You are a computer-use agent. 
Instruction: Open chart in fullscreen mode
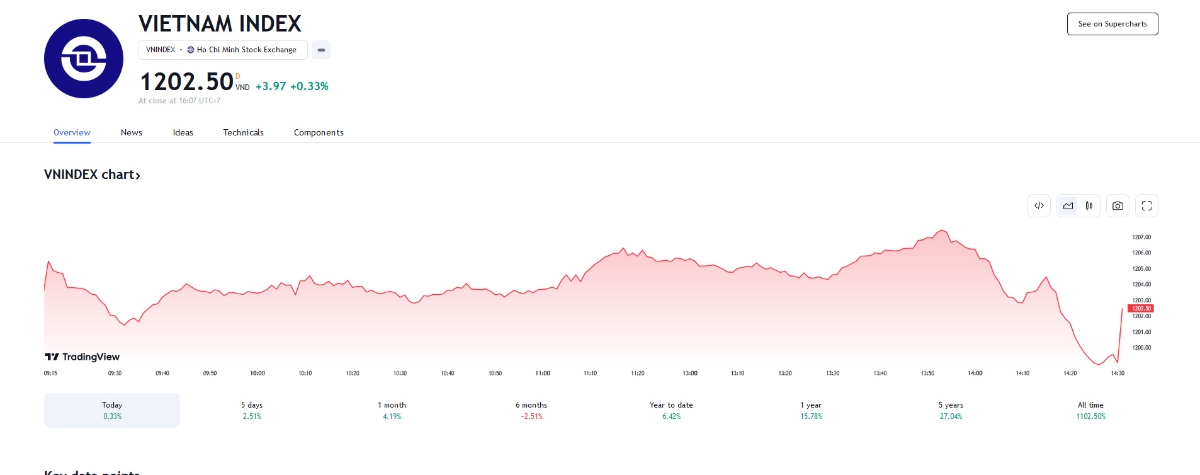coord(1147,206)
